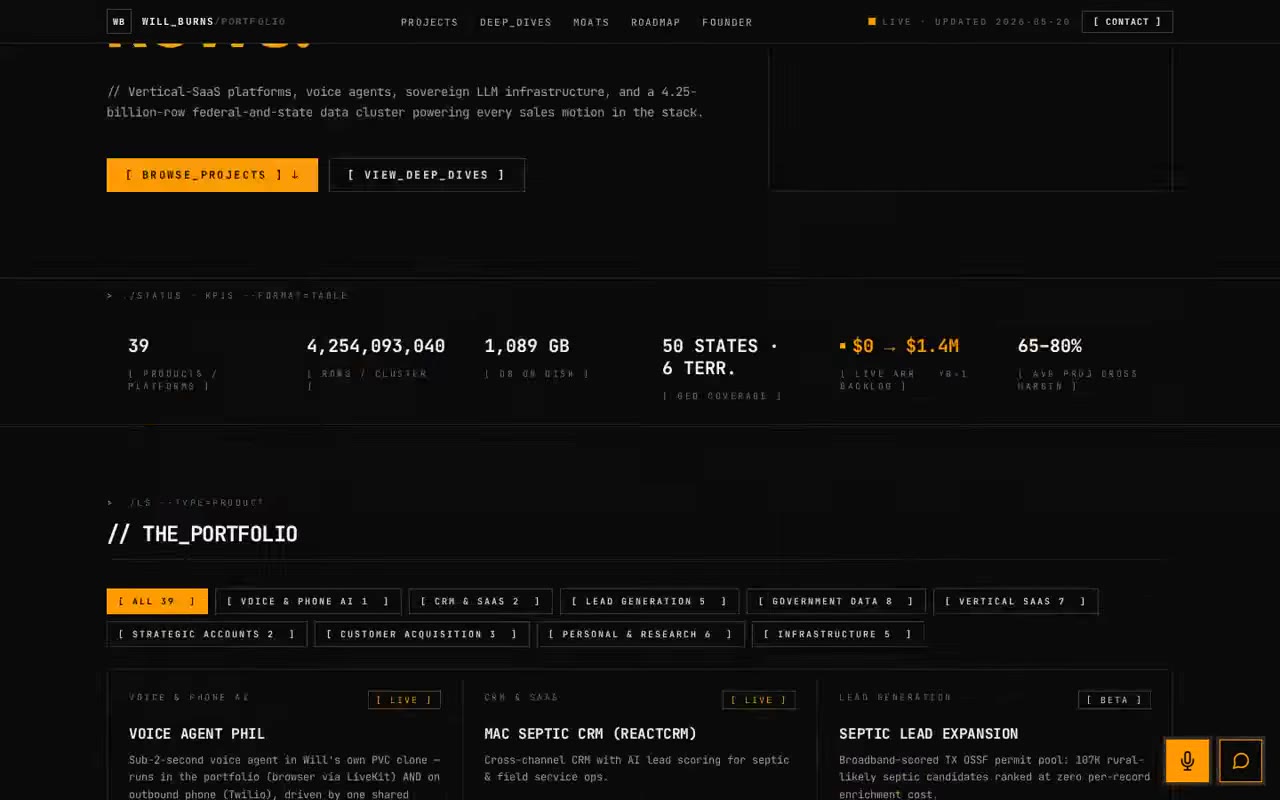This screenshot has height=800, width=1280.
Task: Filter by VERTICAL SAAS 7
Action: tap(1016, 601)
